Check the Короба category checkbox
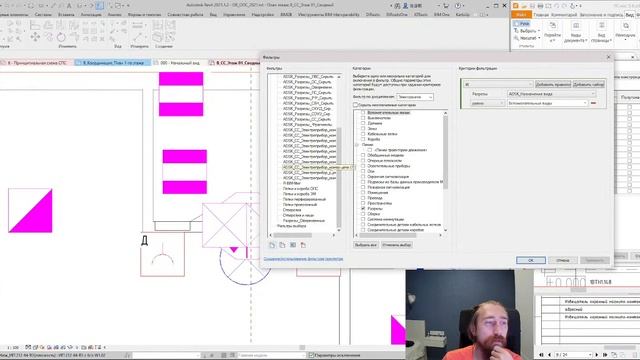The image size is (640, 360). click(363, 139)
